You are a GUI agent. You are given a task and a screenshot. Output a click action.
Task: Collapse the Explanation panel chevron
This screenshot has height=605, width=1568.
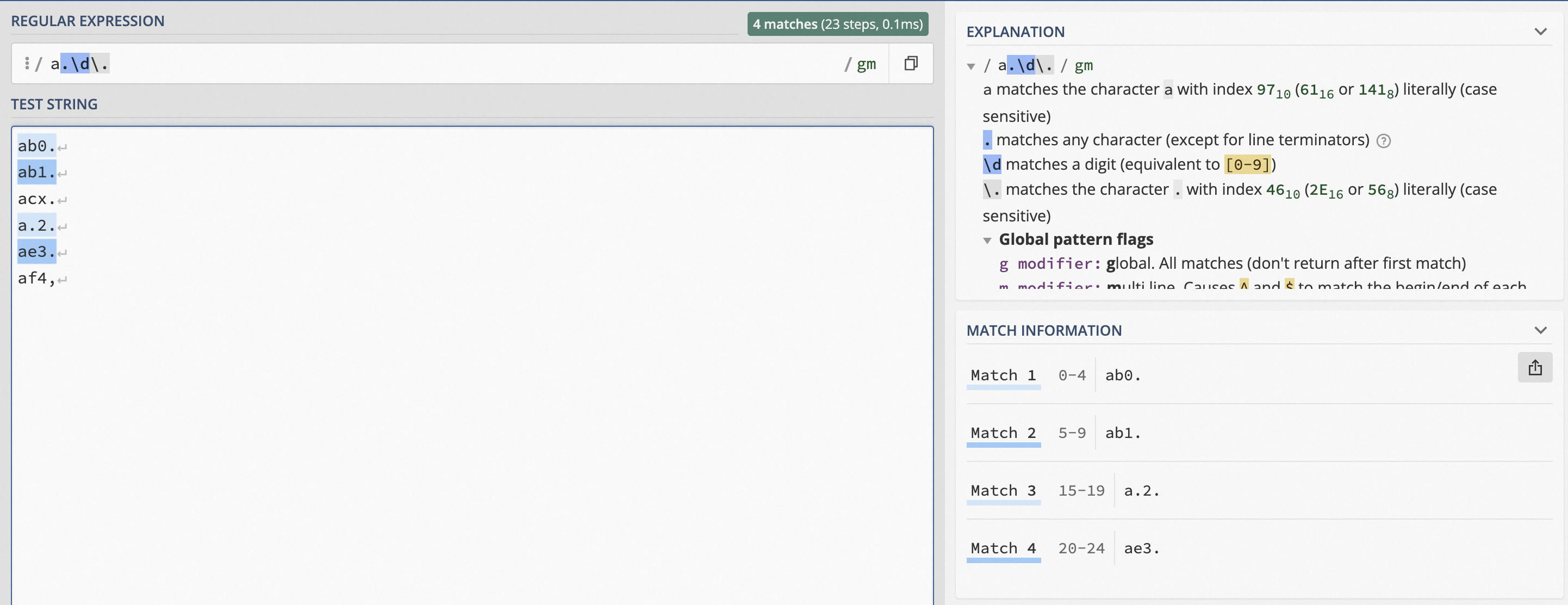[x=1541, y=32]
